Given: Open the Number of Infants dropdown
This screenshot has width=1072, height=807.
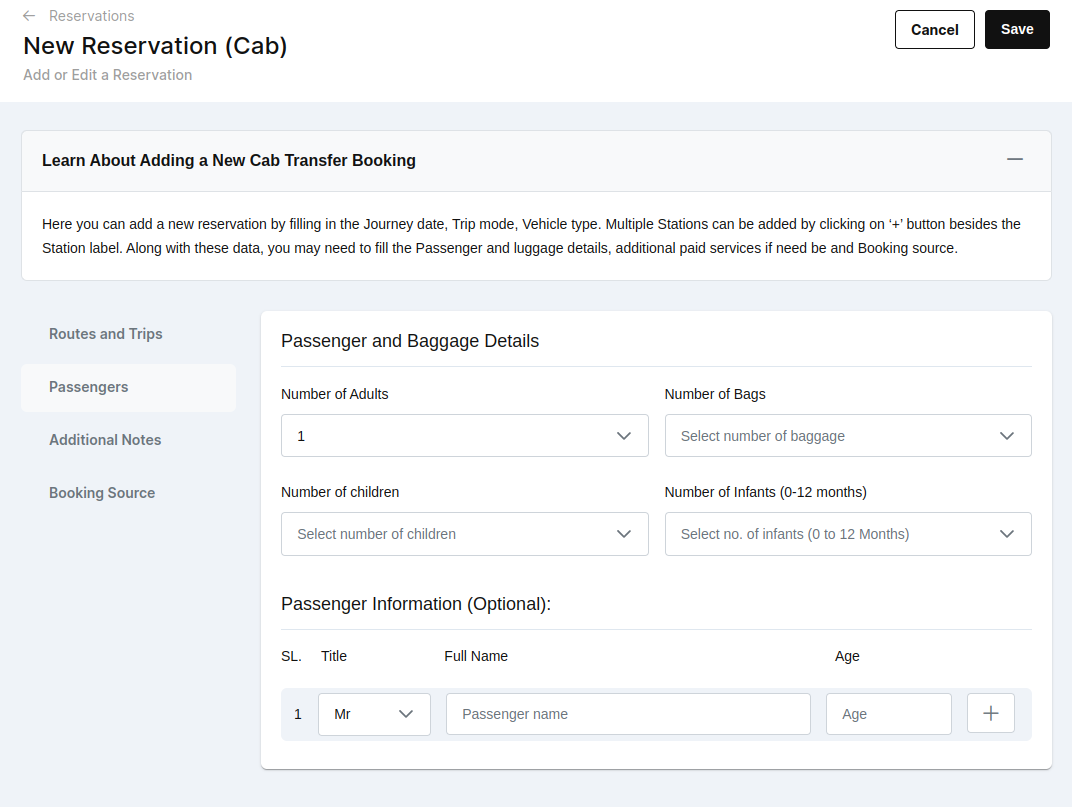Looking at the screenshot, I should point(847,534).
